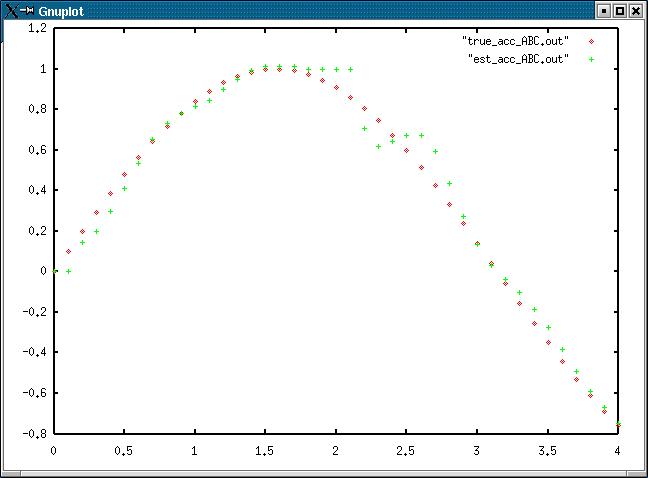Click the Gnuplot title text

[61, 11]
